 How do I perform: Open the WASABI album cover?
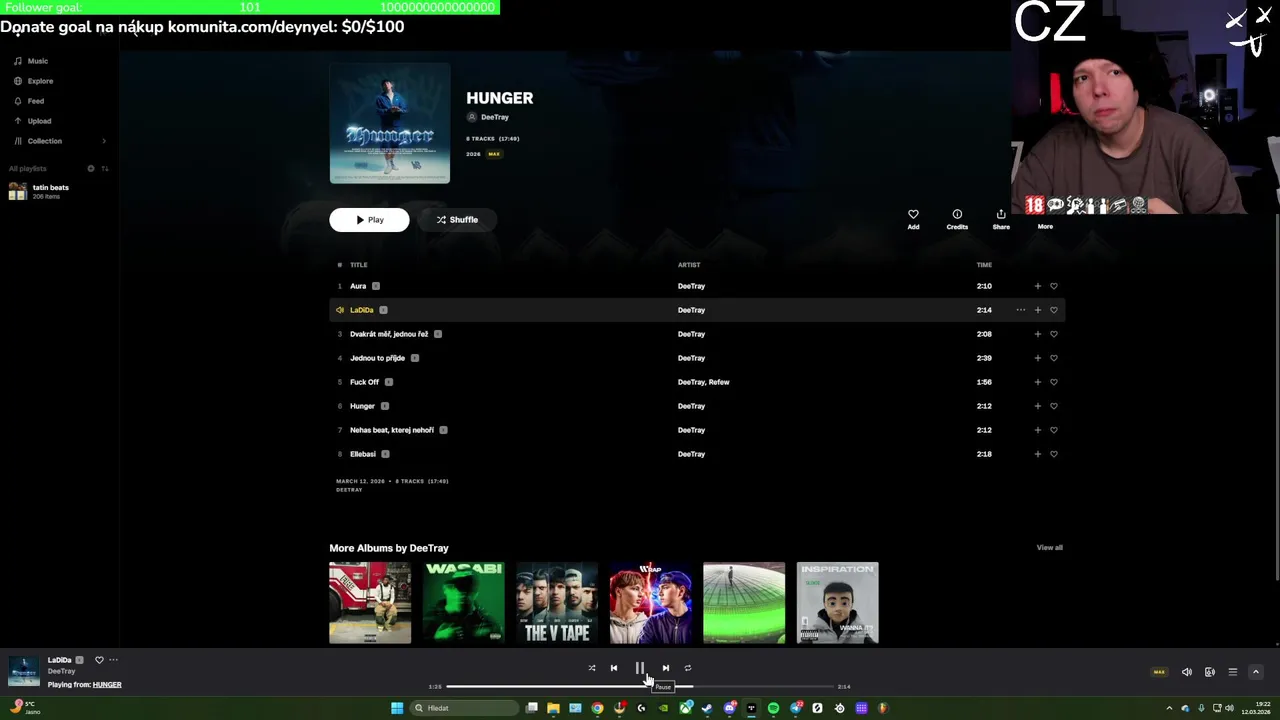point(463,603)
